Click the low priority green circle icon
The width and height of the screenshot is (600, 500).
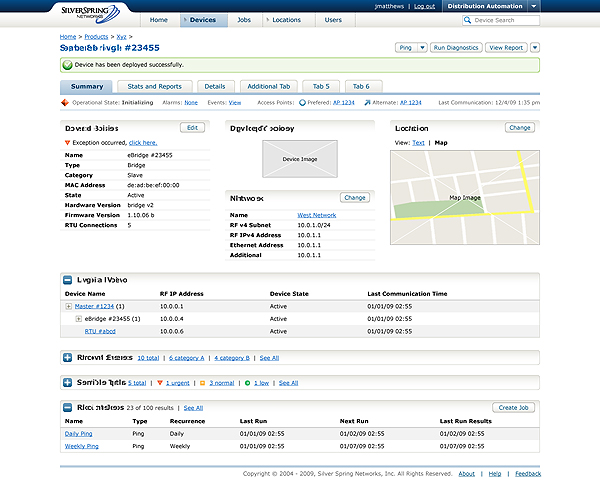click(249, 383)
